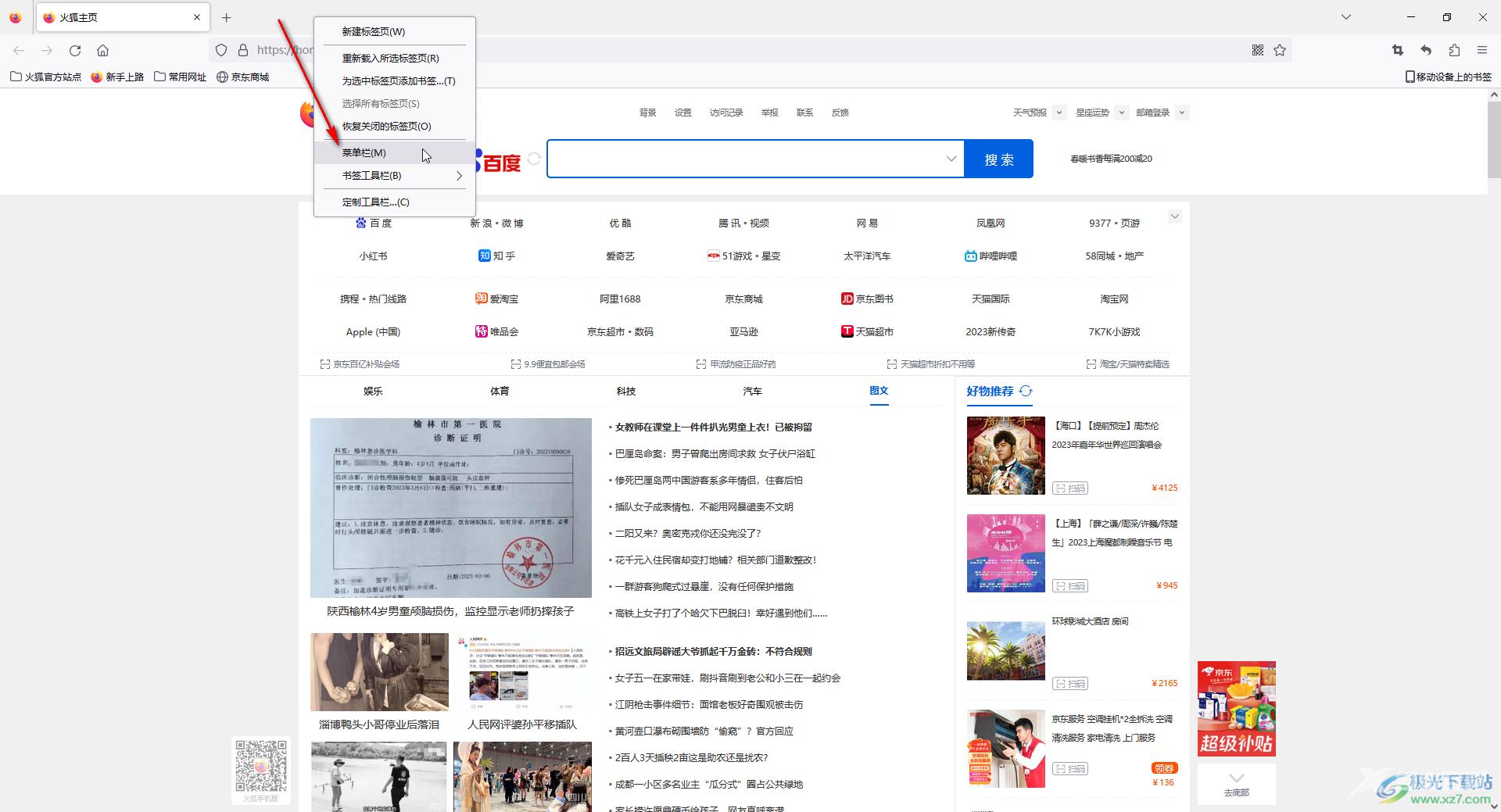This screenshot has height=812, width=1501.
Task: Click 设置 link at page top
Action: pos(683,113)
